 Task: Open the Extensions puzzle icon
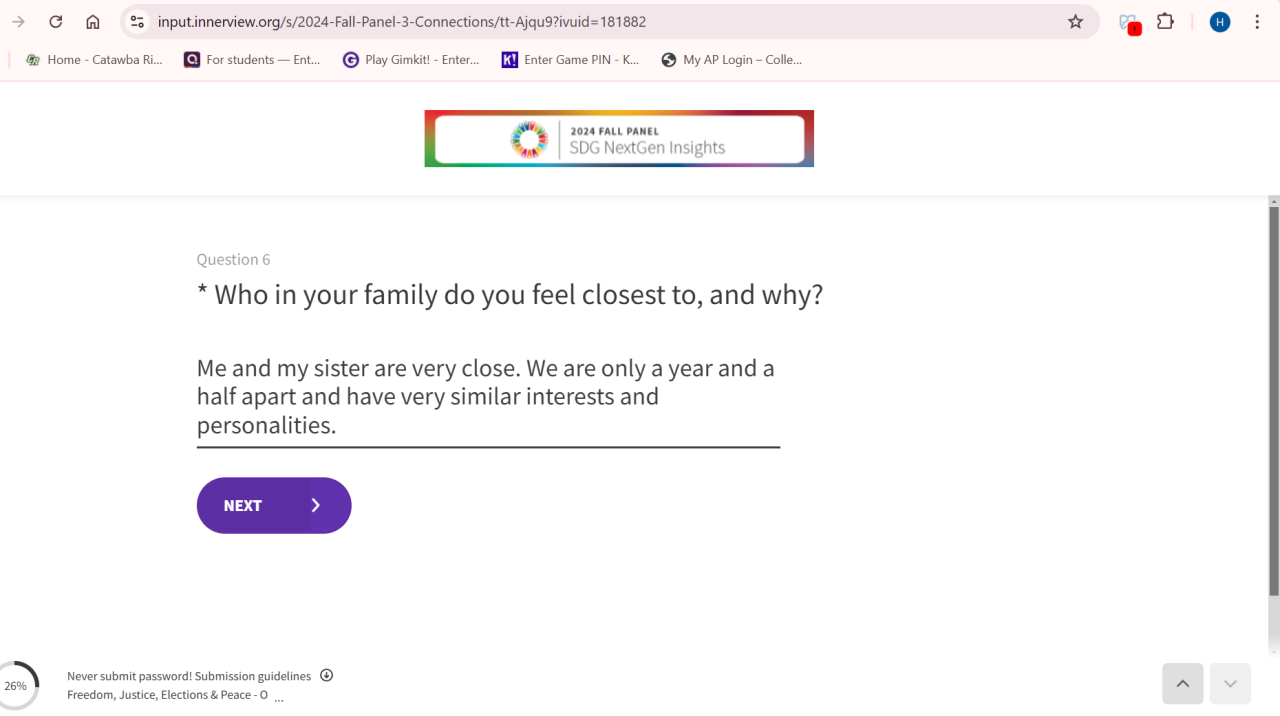pos(1165,21)
